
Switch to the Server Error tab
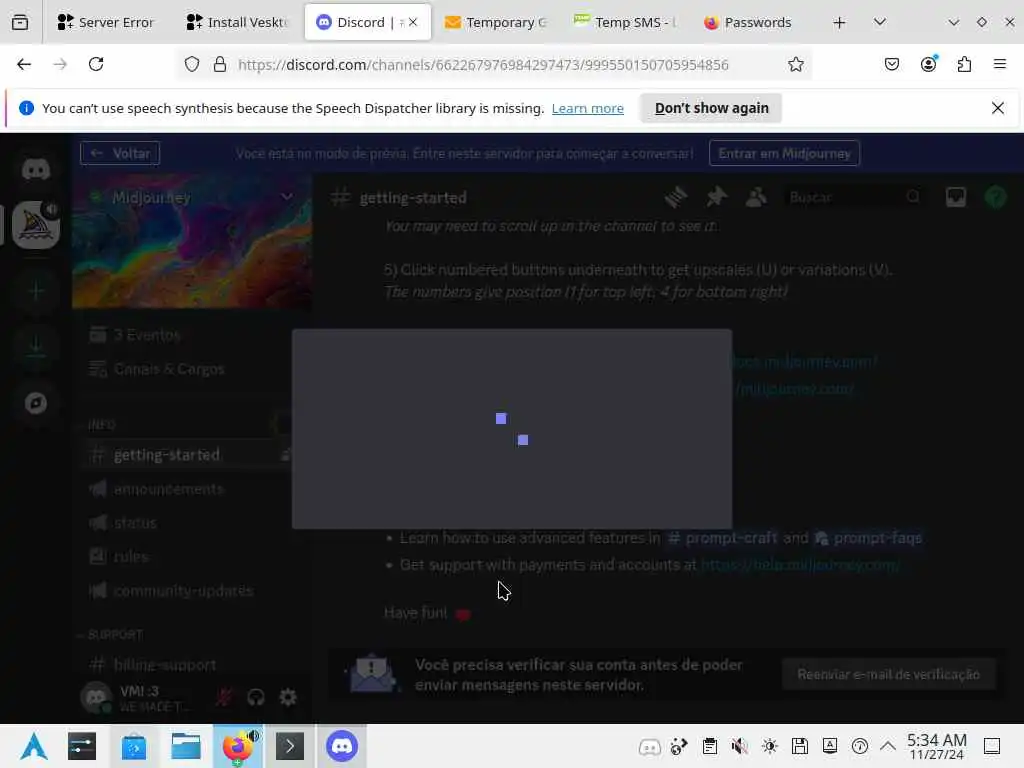click(105, 22)
